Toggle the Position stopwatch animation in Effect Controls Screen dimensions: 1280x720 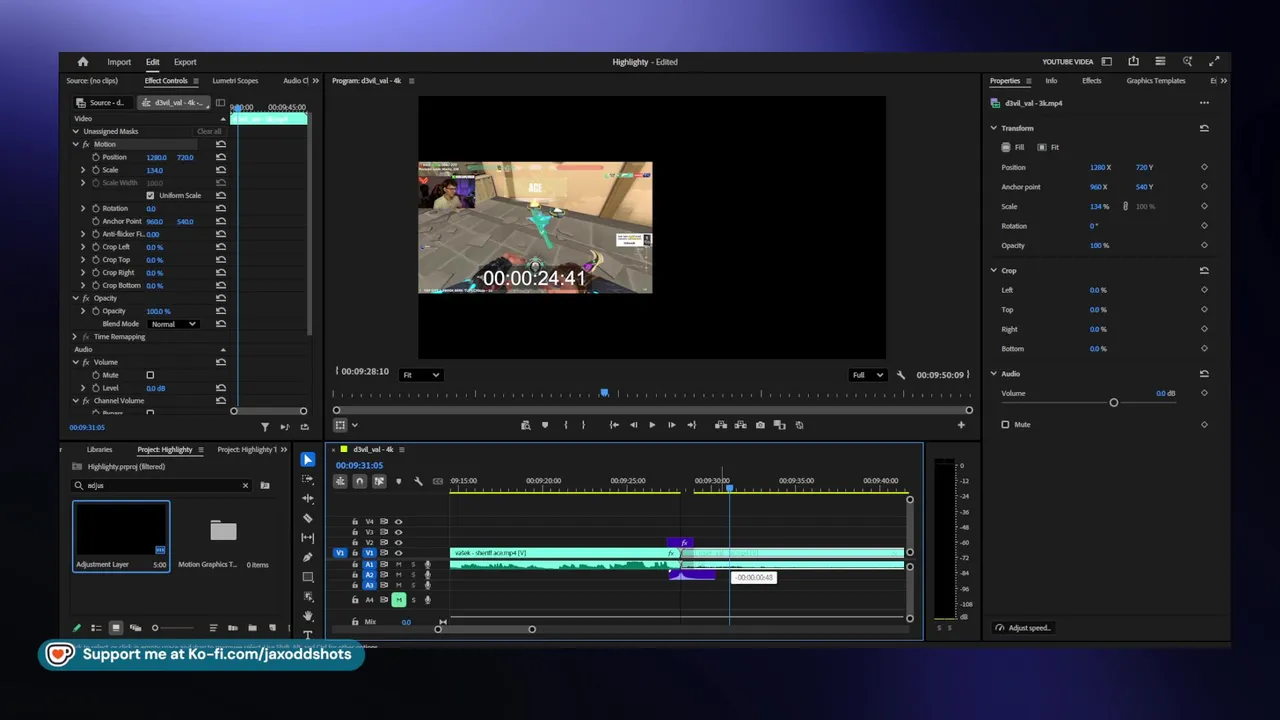[x=96, y=157]
